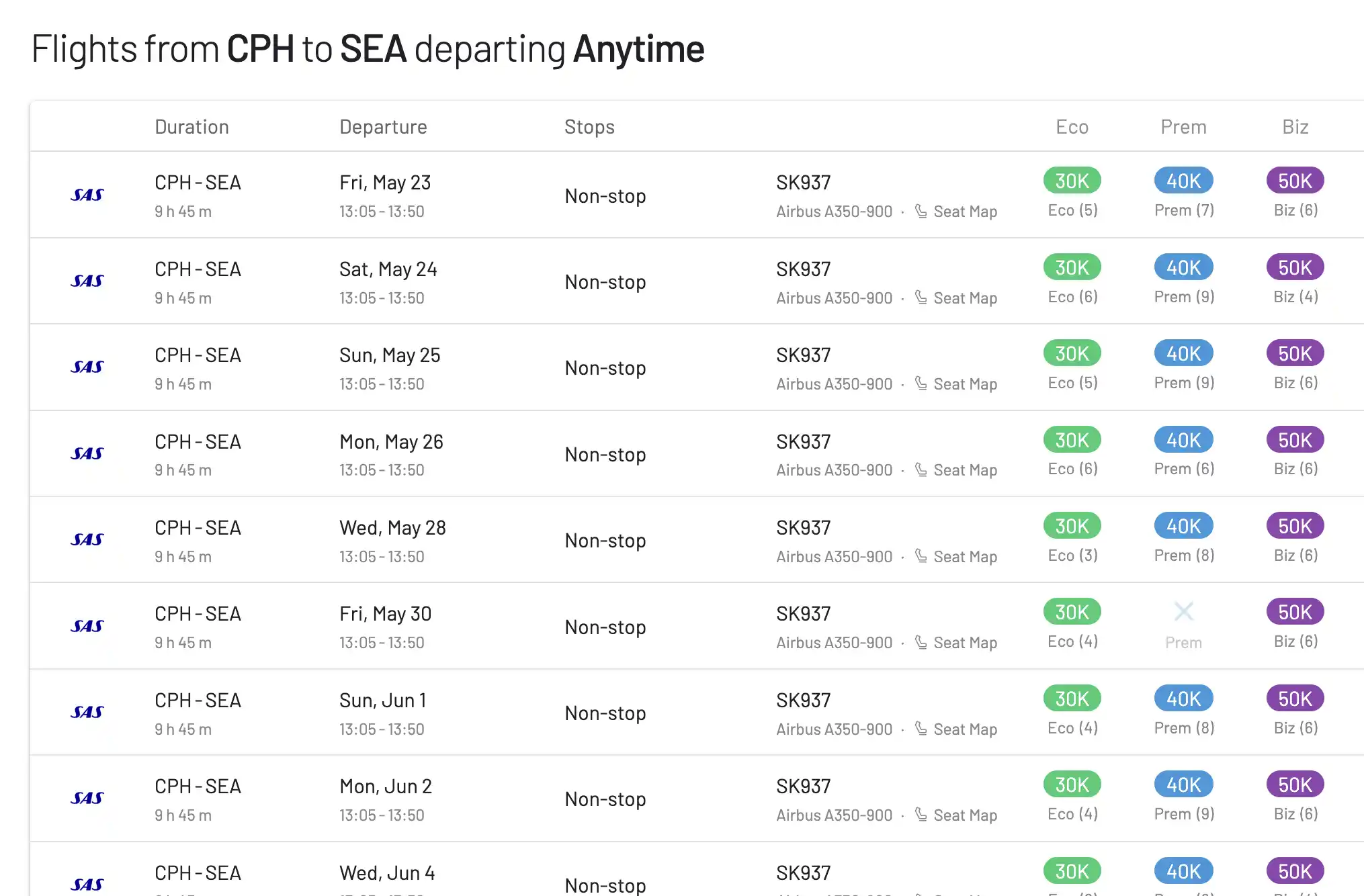Click 'Wed, Jun 4' departure date
Image resolution: width=1364 pixels, height=896 pixels.
pos(388,873)
